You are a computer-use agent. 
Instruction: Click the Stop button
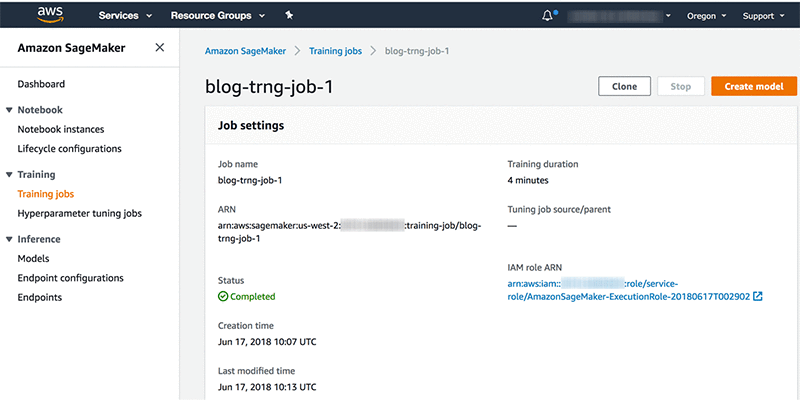681,86
